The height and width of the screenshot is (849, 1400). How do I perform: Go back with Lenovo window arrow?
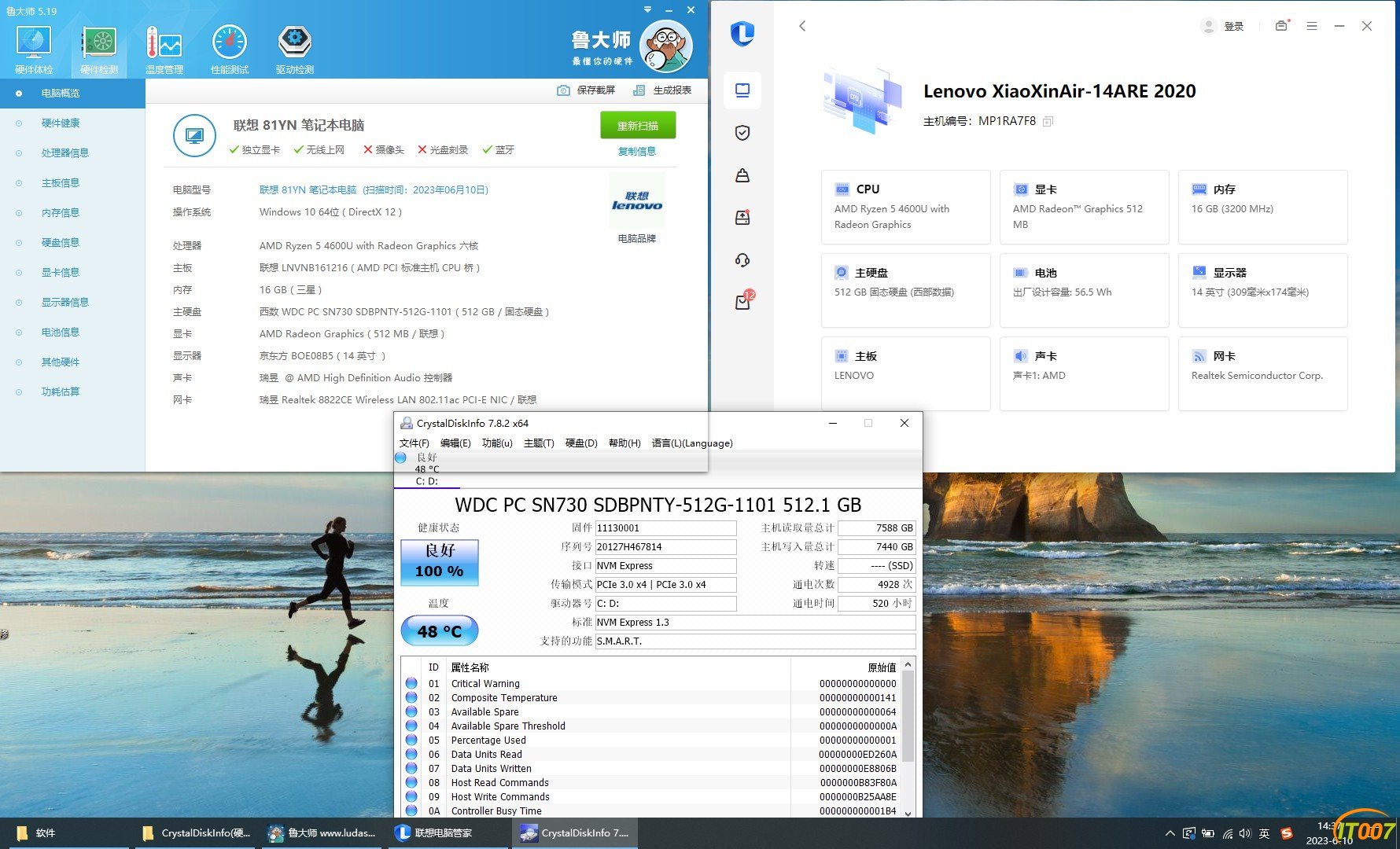pyautogui.click(x=802, y=26)
